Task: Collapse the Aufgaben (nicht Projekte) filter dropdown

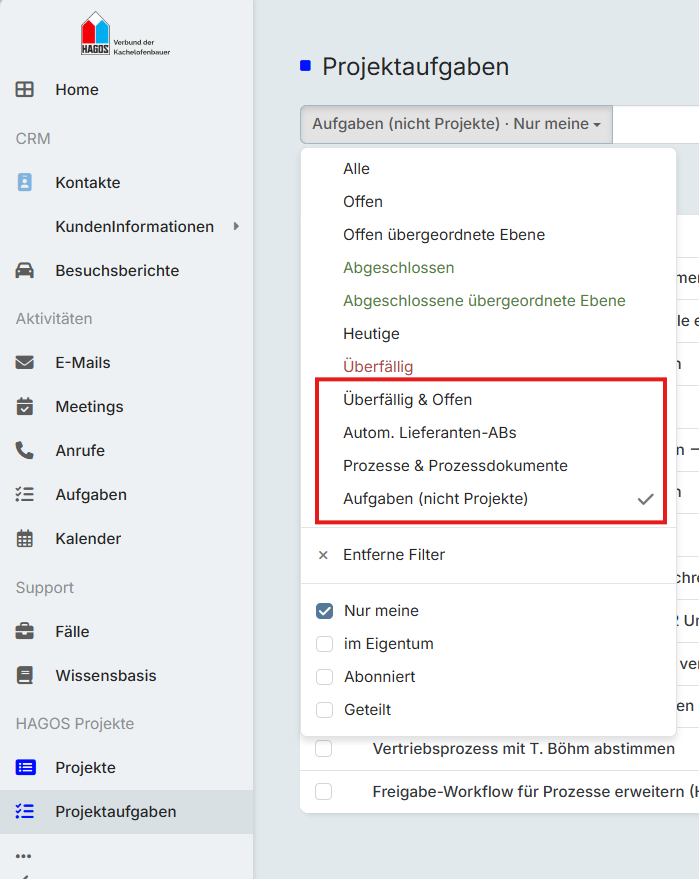Action: click(456, 124)
